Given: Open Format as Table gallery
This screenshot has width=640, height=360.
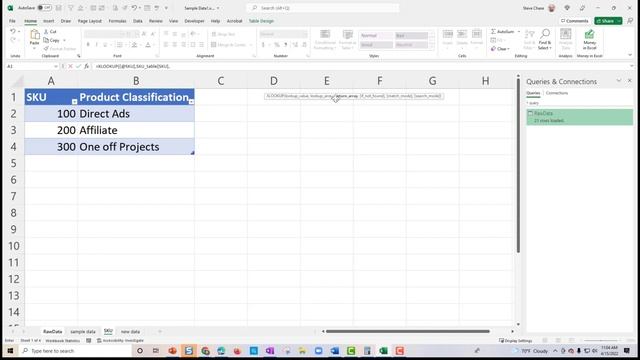Looking at the screenshot, I should 347,40.
